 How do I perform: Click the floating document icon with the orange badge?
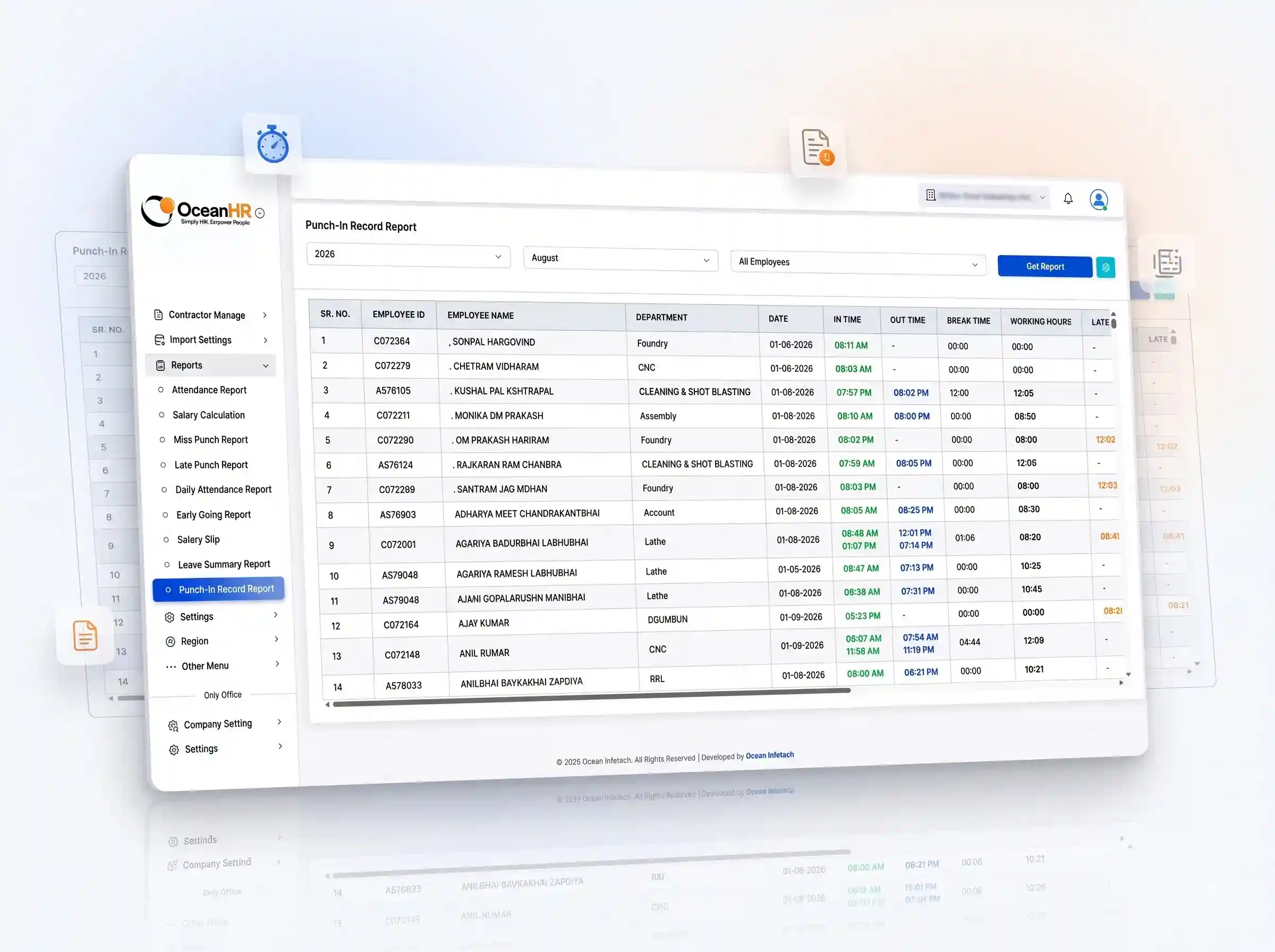click(817, 148)
